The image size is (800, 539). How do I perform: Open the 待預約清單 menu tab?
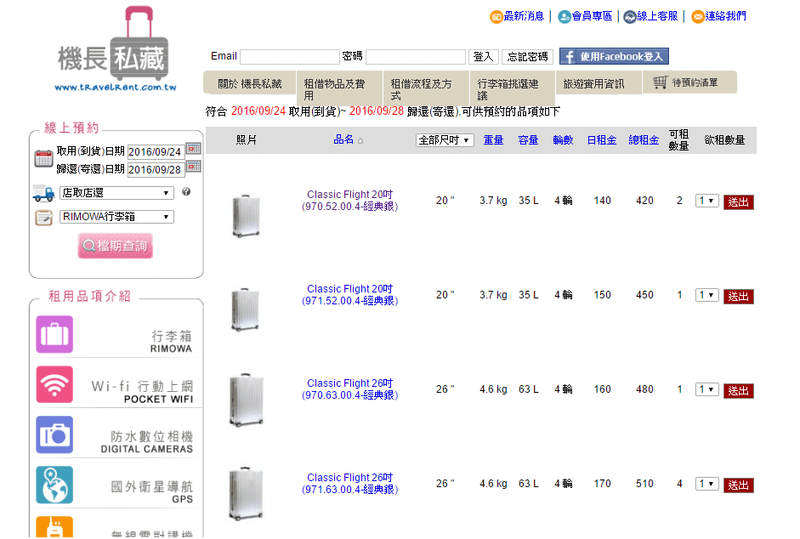[x=690, y=82]
